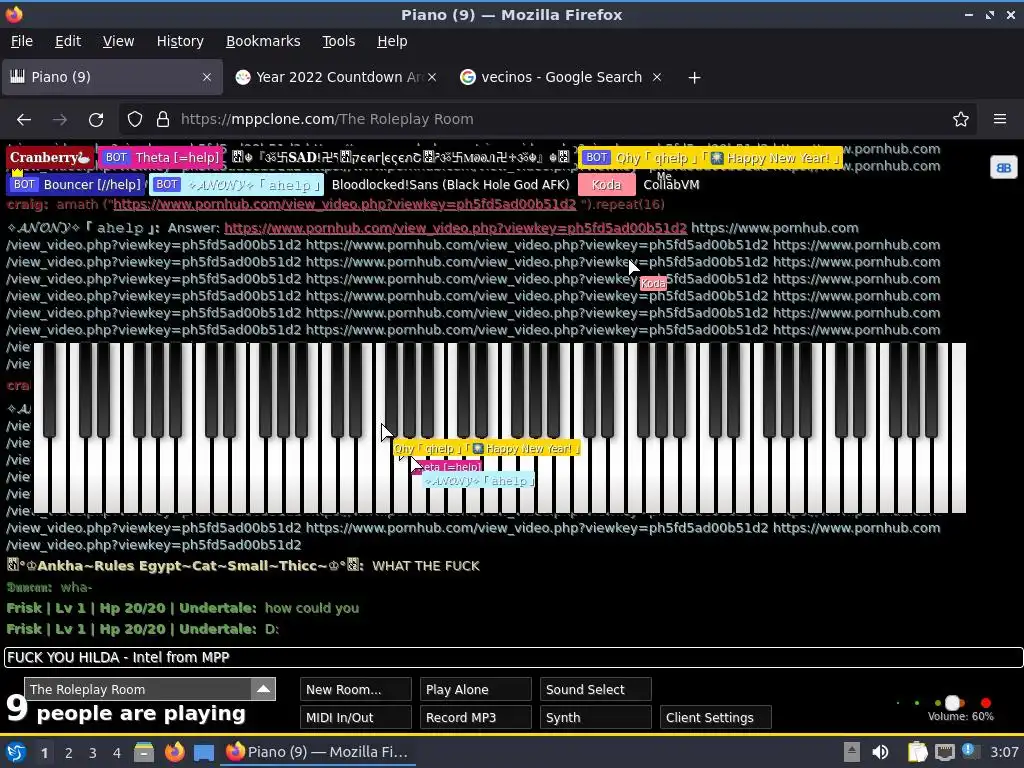Viewport: 1024px width, 768px height.
Task: Reload the page with the refresh icon
Action: tap(96, 120)
